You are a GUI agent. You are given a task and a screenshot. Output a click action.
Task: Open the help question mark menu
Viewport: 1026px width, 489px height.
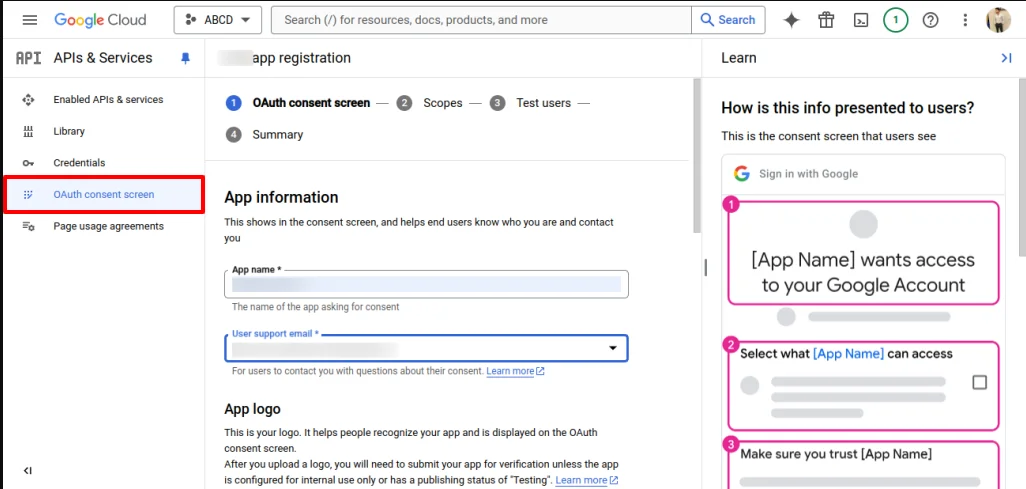[x=930, y=20]
